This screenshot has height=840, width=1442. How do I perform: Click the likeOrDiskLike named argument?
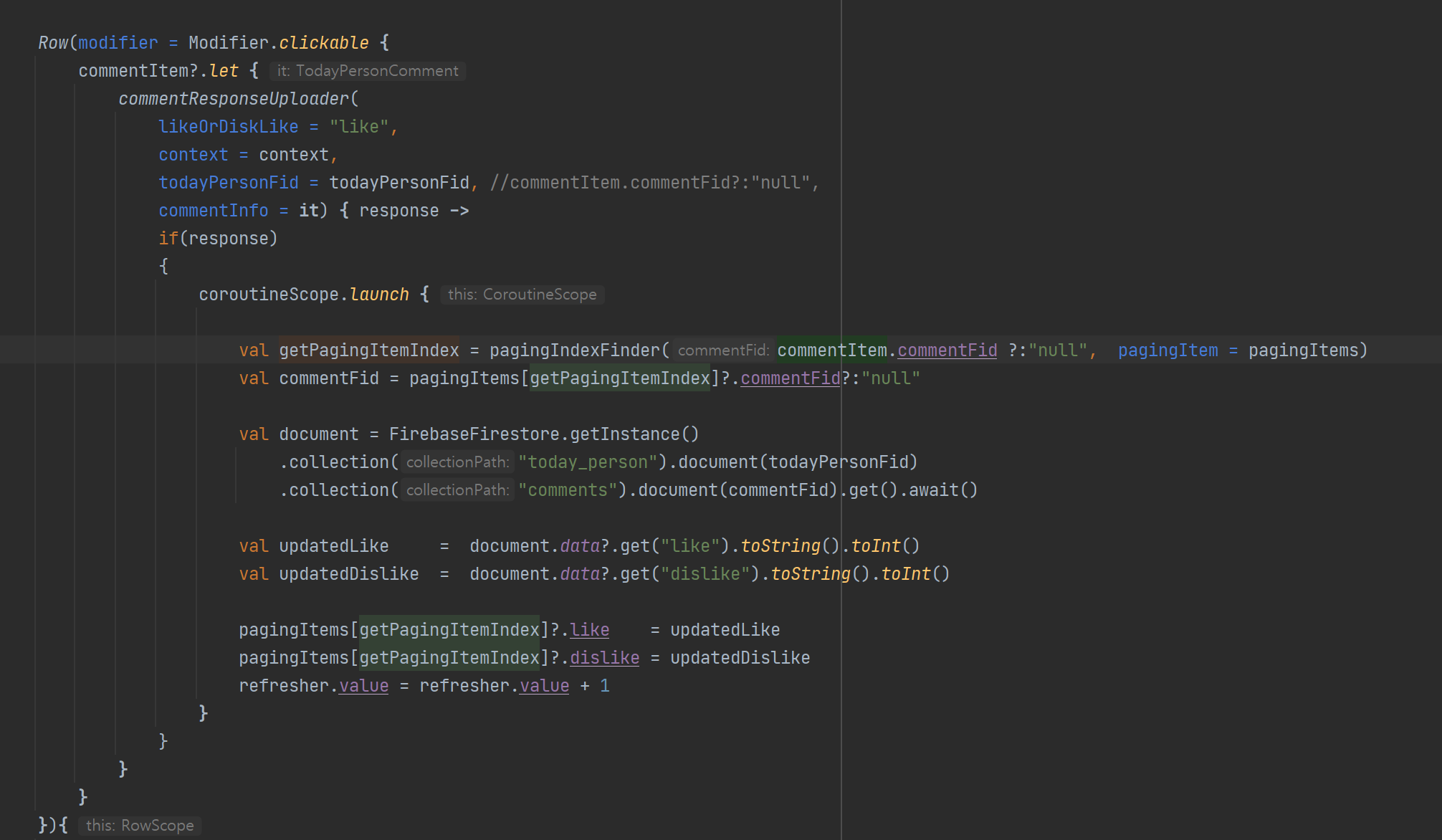click(x=228, y=127)
